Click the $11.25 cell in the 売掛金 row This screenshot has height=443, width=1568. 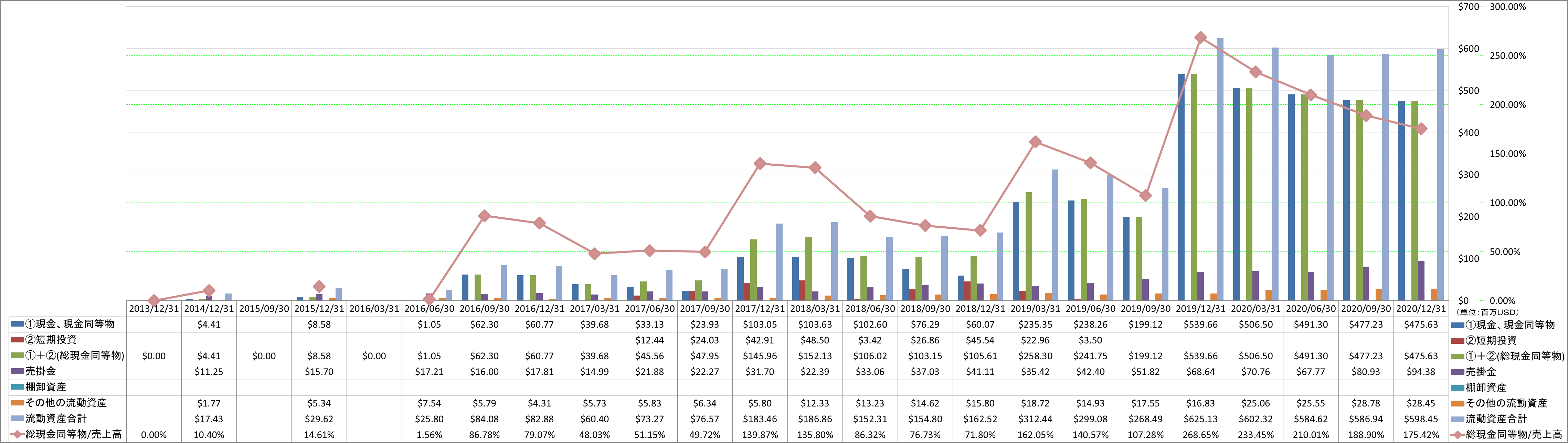tap(209, 372)
